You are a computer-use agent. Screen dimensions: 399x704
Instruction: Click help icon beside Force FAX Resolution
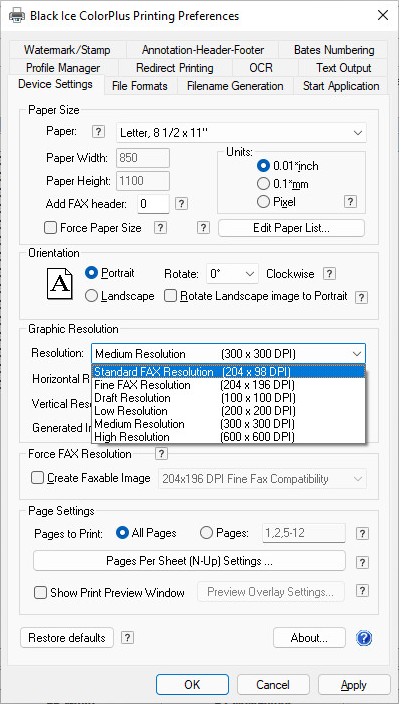point(161,454)
